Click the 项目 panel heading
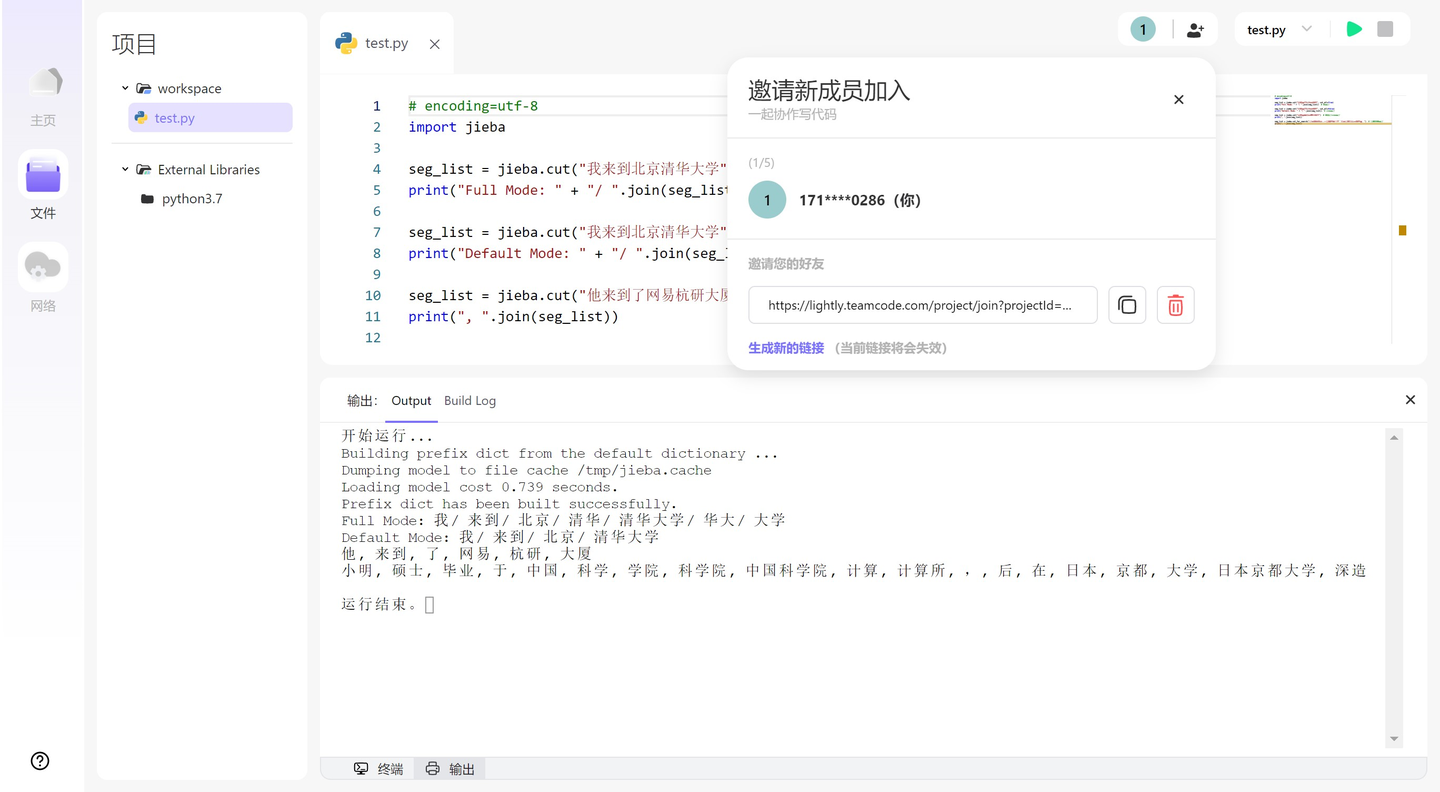The image size is (1440, 792). point(134,44)
